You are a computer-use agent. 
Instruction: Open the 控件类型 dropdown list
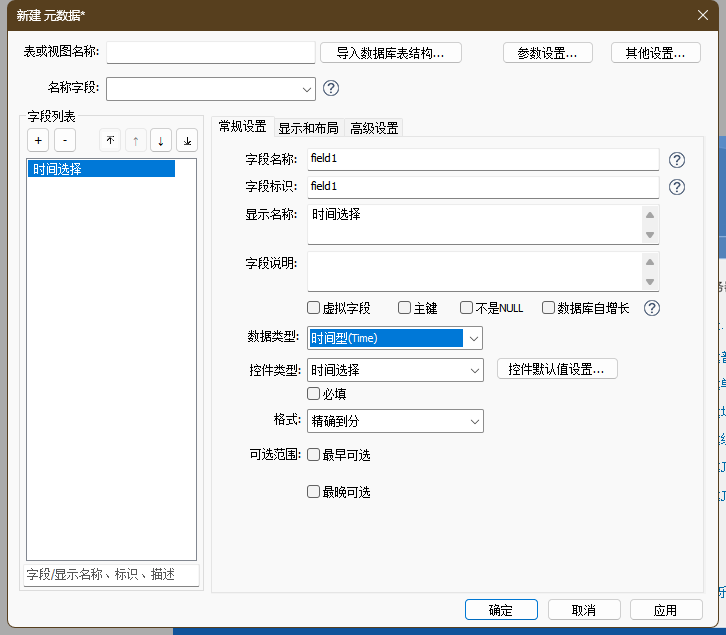(x=475, y=370)
